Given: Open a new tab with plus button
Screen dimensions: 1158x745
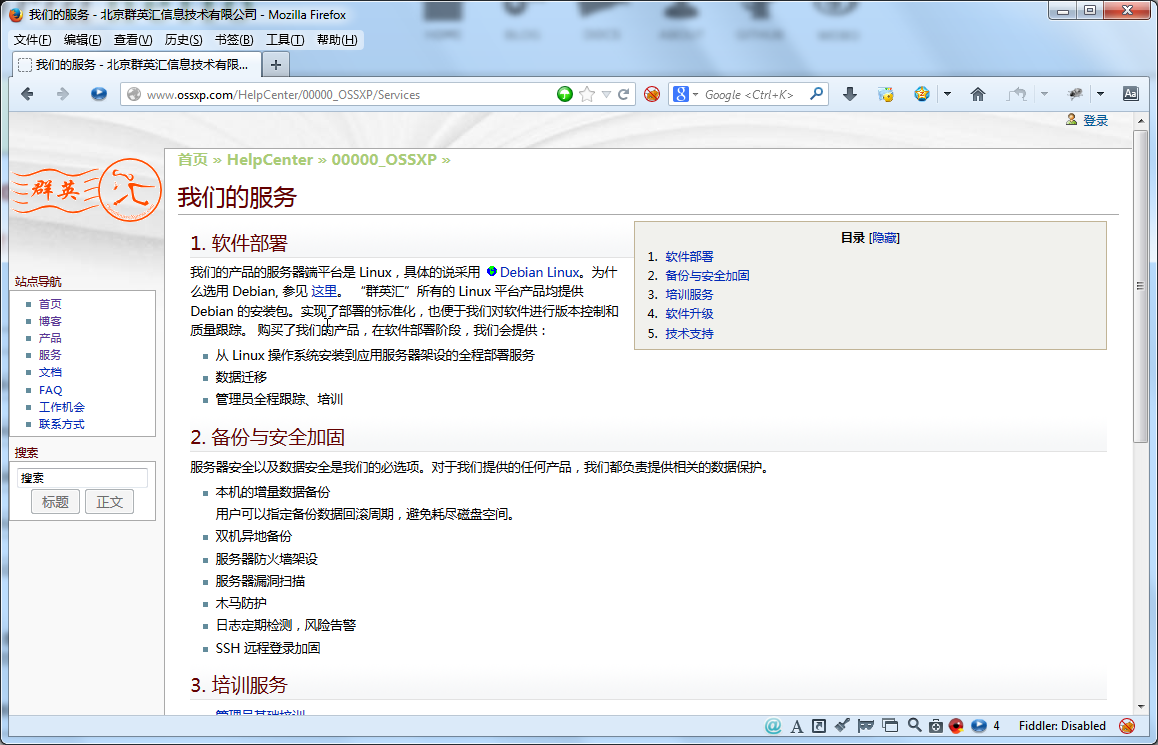Looking at the screenshot, I should 275,65.
